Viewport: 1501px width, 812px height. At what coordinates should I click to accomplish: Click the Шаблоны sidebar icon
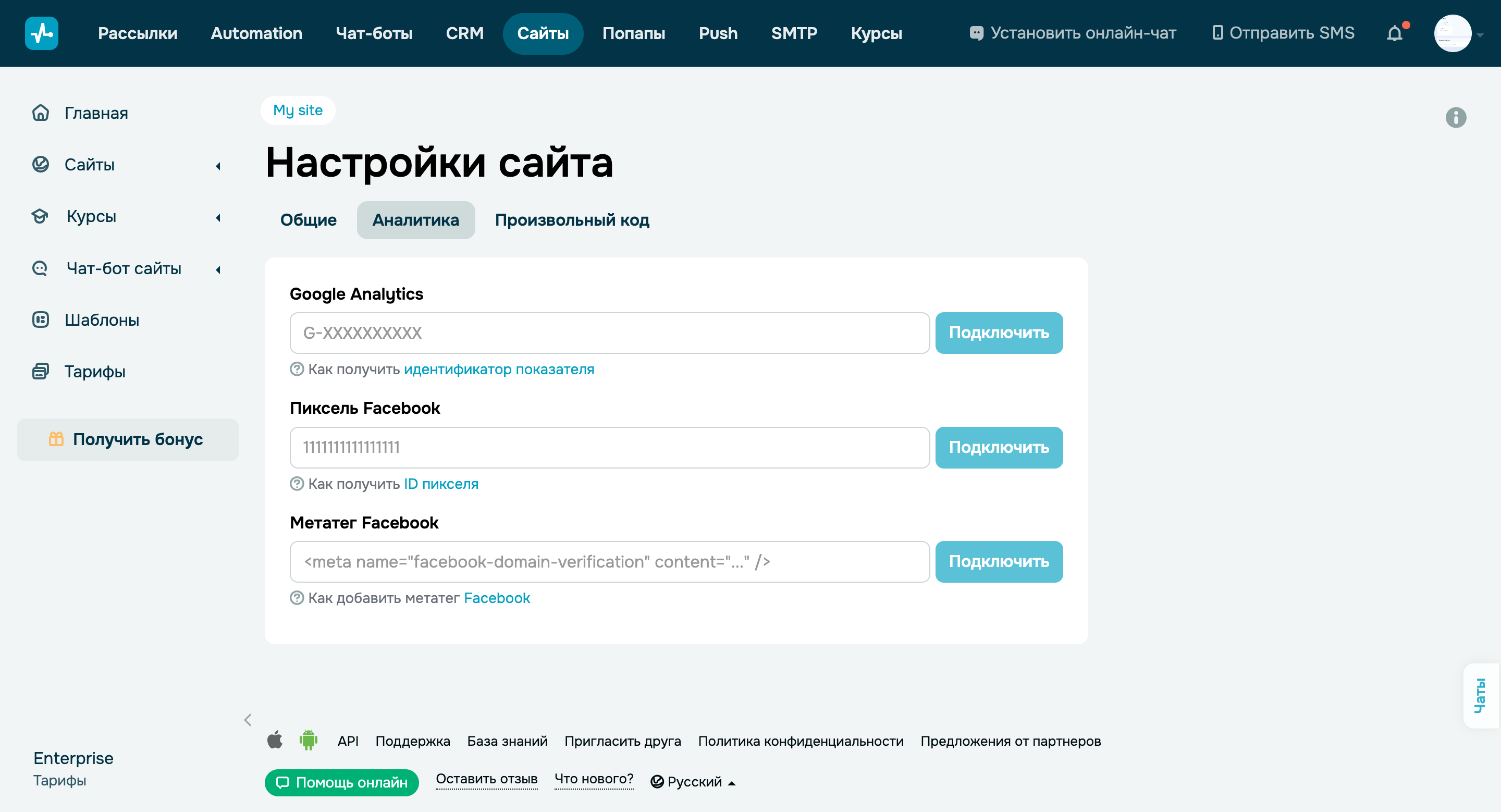[40, 320]
